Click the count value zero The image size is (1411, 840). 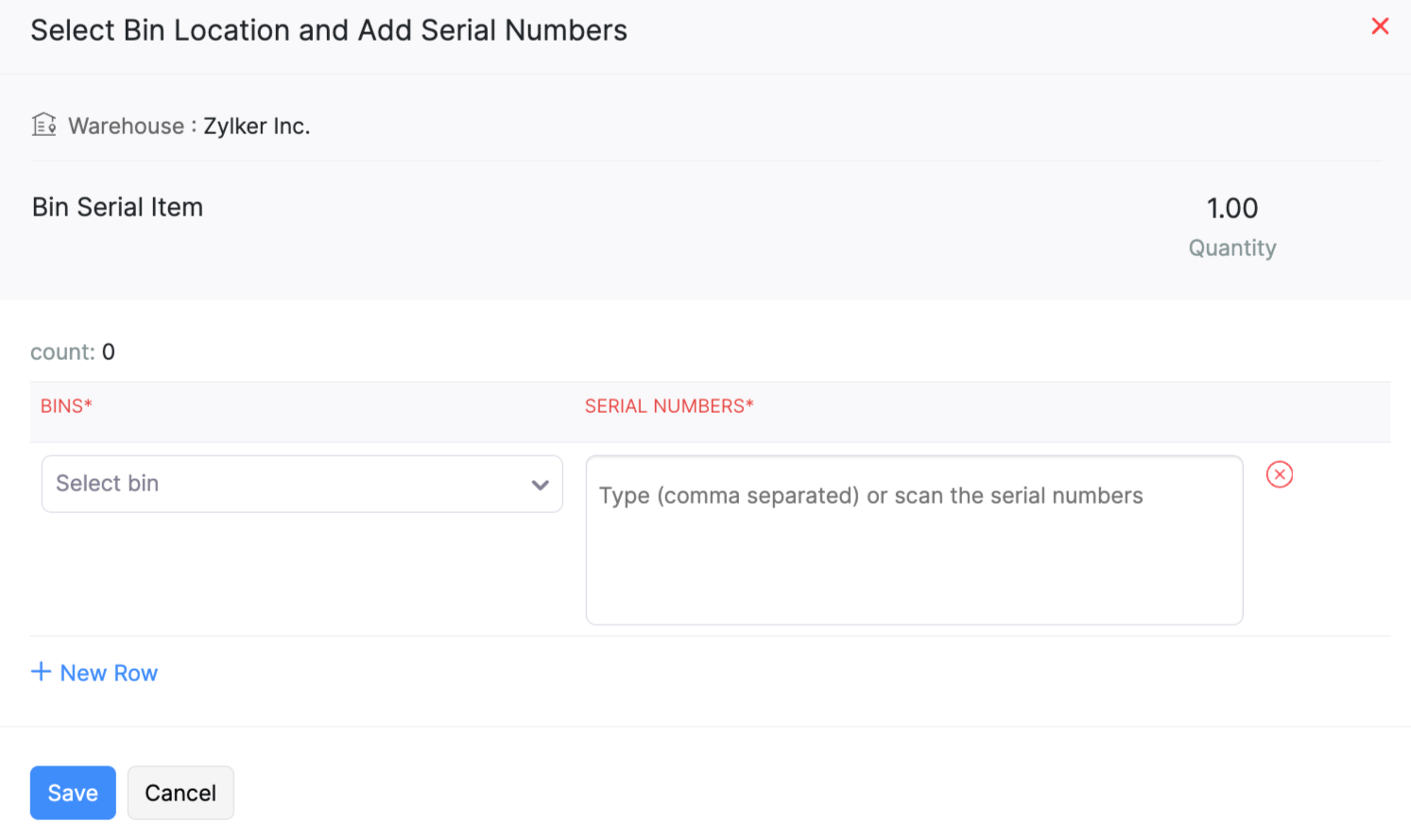[109, 352]
